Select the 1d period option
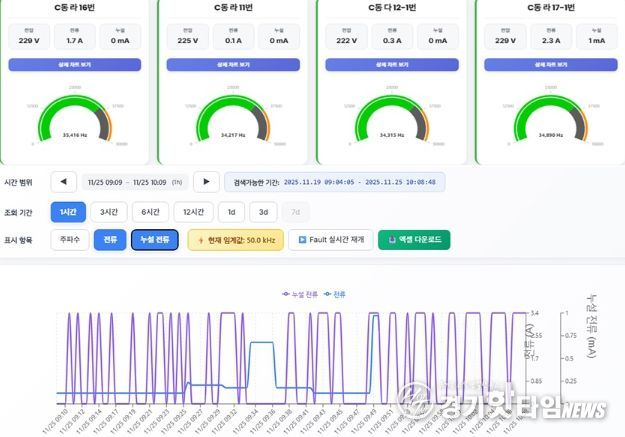 230,211
